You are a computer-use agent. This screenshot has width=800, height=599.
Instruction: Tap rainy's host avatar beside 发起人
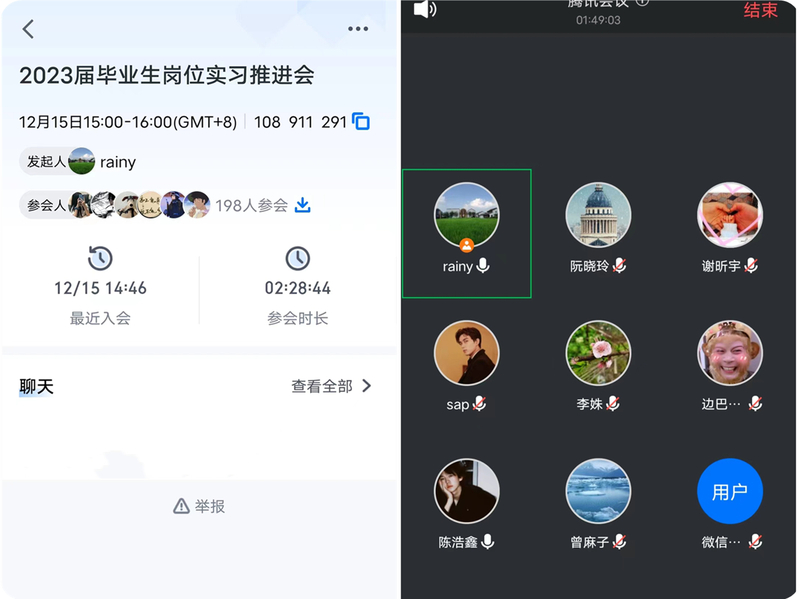click(82, 161)
